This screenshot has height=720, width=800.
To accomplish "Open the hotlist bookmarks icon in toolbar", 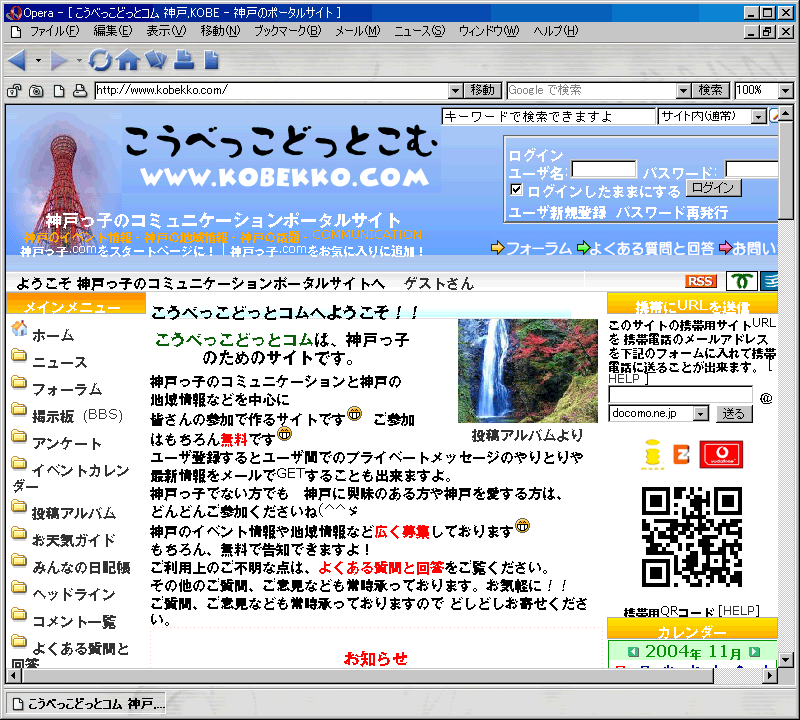I will 156,60.
